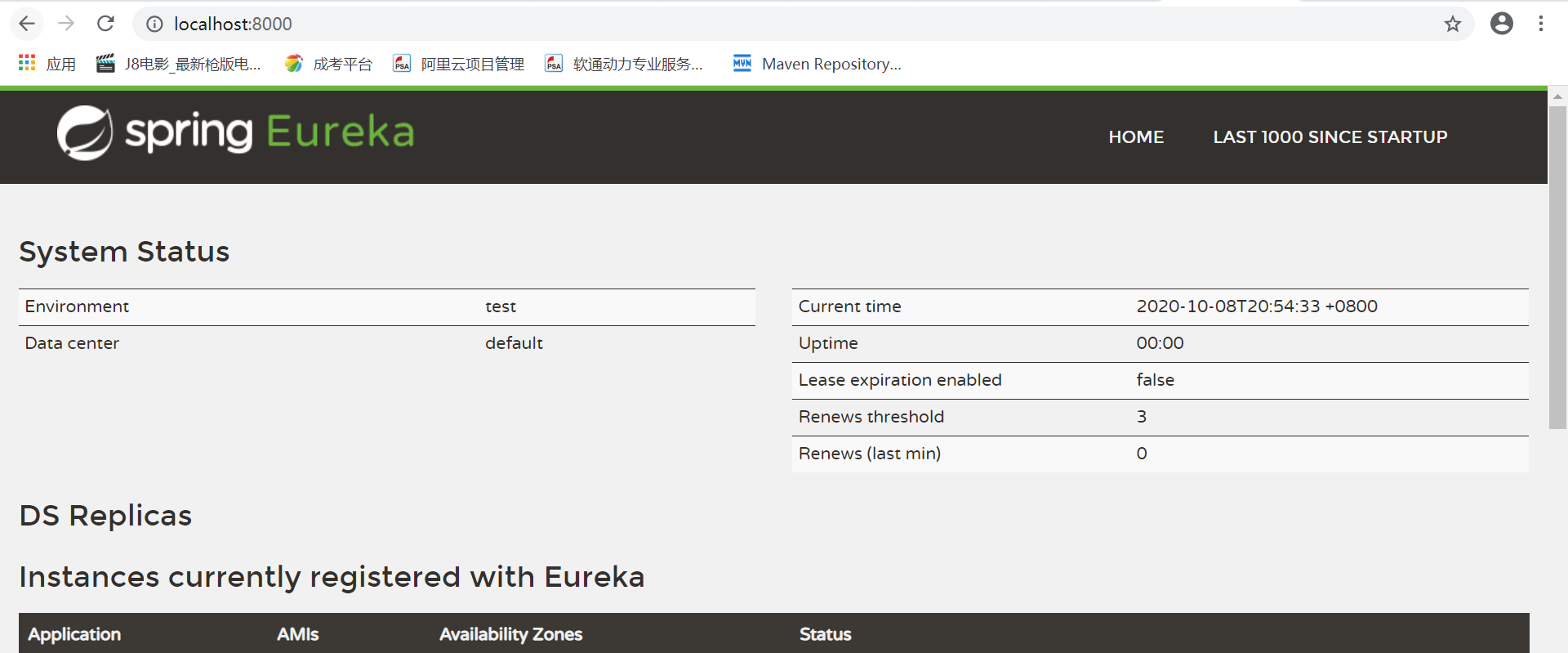Image resolution: width=1568 pixels, height=653 pixels.
Task: Click the "Renews (last min)" label
Action: pos(870,454)
